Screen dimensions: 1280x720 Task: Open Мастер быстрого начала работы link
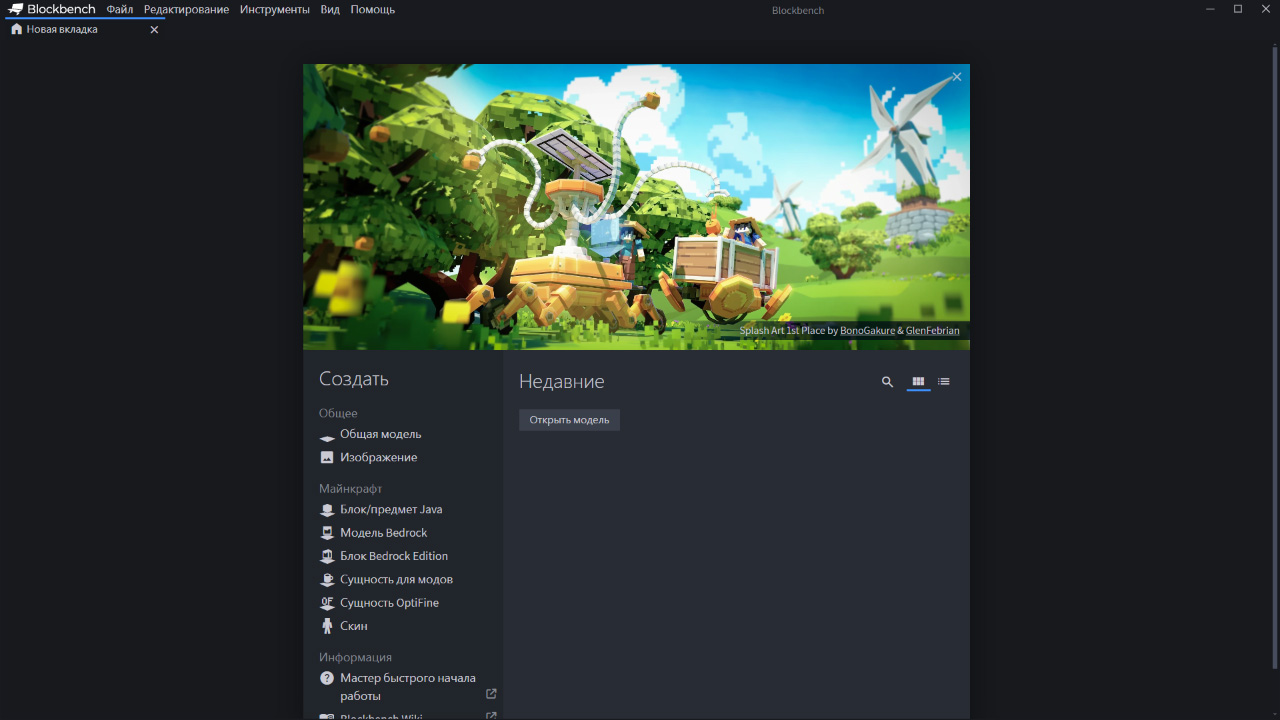pos(408,687)
